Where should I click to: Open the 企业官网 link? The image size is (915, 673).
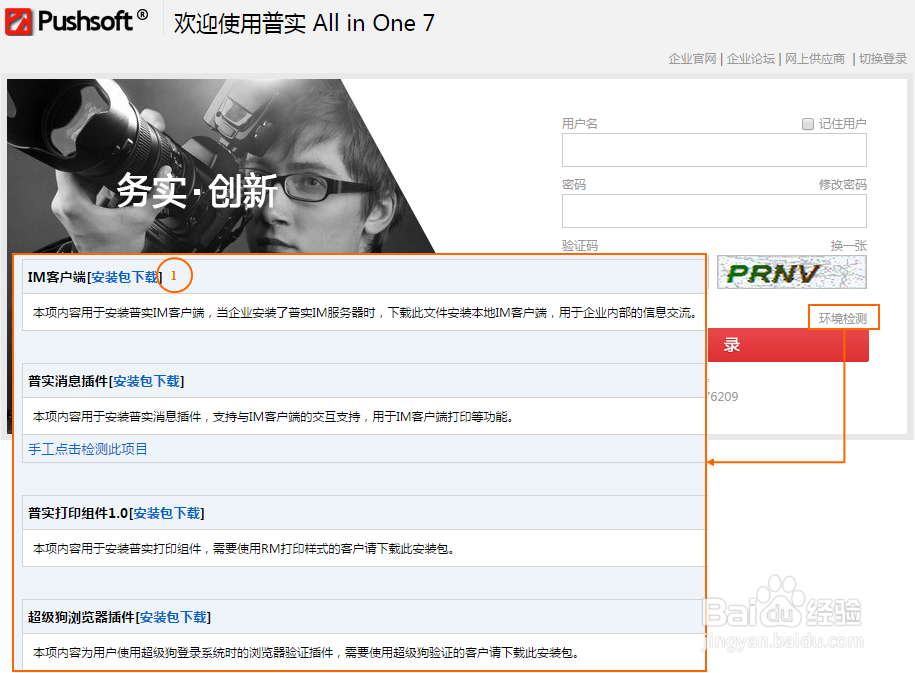tap(692, 58)
